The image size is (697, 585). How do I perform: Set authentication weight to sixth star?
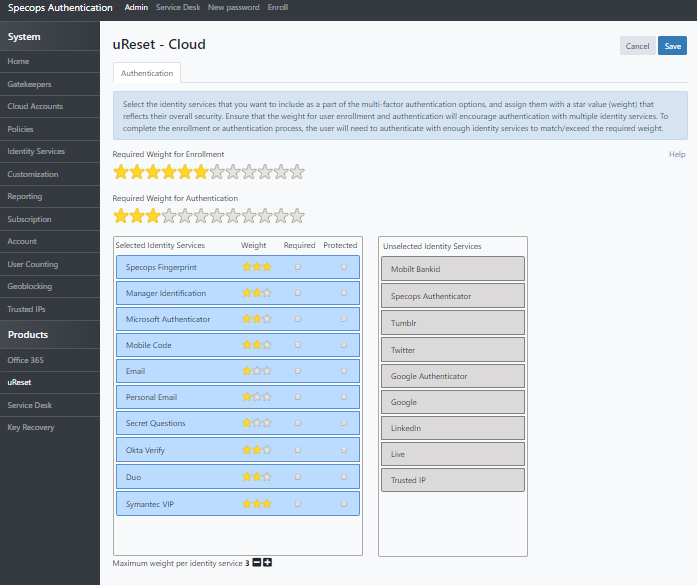(201, 216)
